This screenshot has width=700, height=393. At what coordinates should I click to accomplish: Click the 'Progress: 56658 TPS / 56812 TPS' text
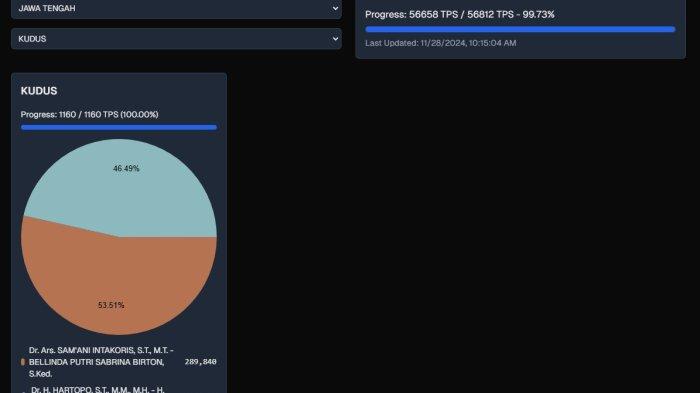click(460, 15)
